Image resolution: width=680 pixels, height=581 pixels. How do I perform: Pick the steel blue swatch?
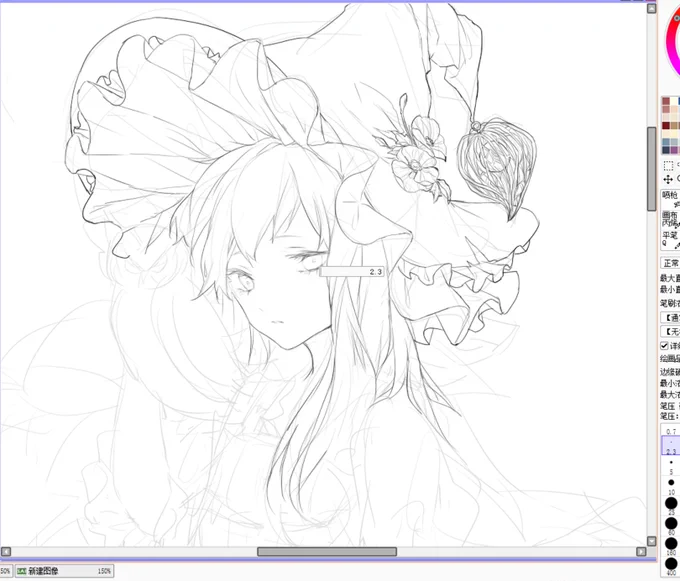tap(667, 142)
